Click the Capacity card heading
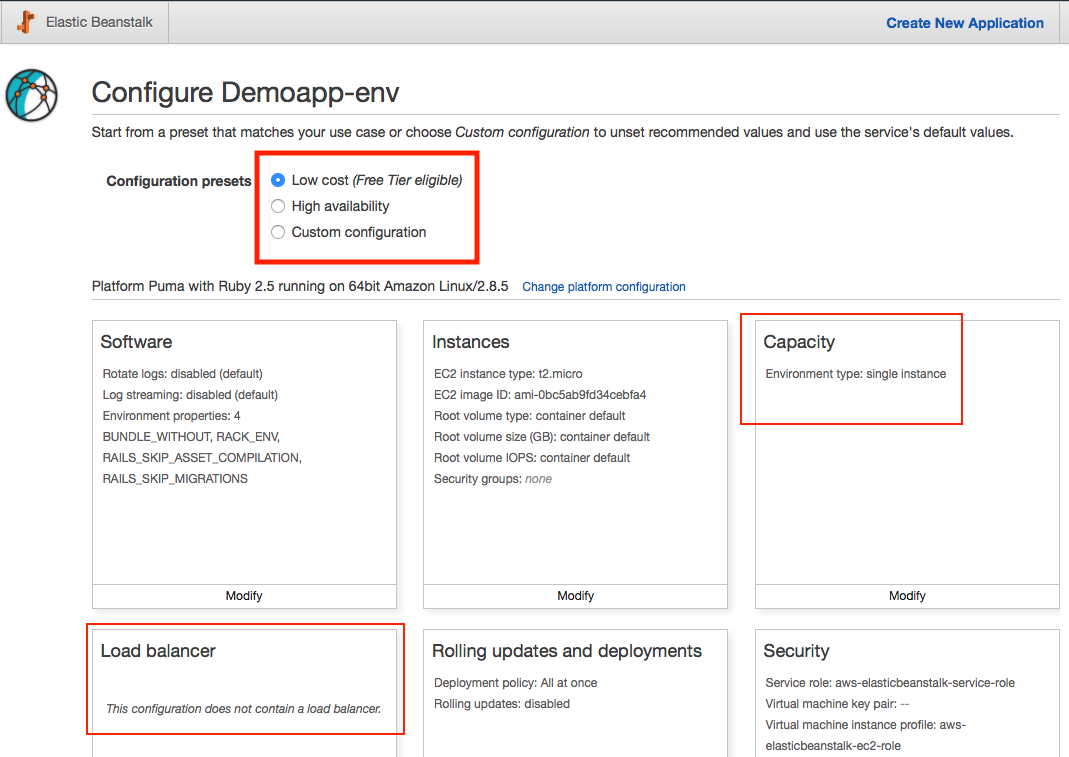Image resolution: width=1069 pixels, height=757 pixels. (x=798, y=342)
